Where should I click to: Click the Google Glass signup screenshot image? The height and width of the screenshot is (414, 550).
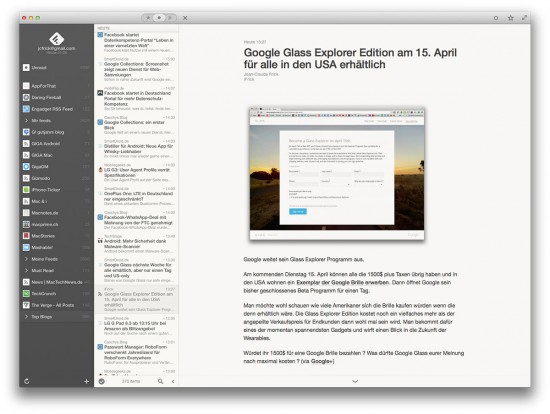pos(337,174)
